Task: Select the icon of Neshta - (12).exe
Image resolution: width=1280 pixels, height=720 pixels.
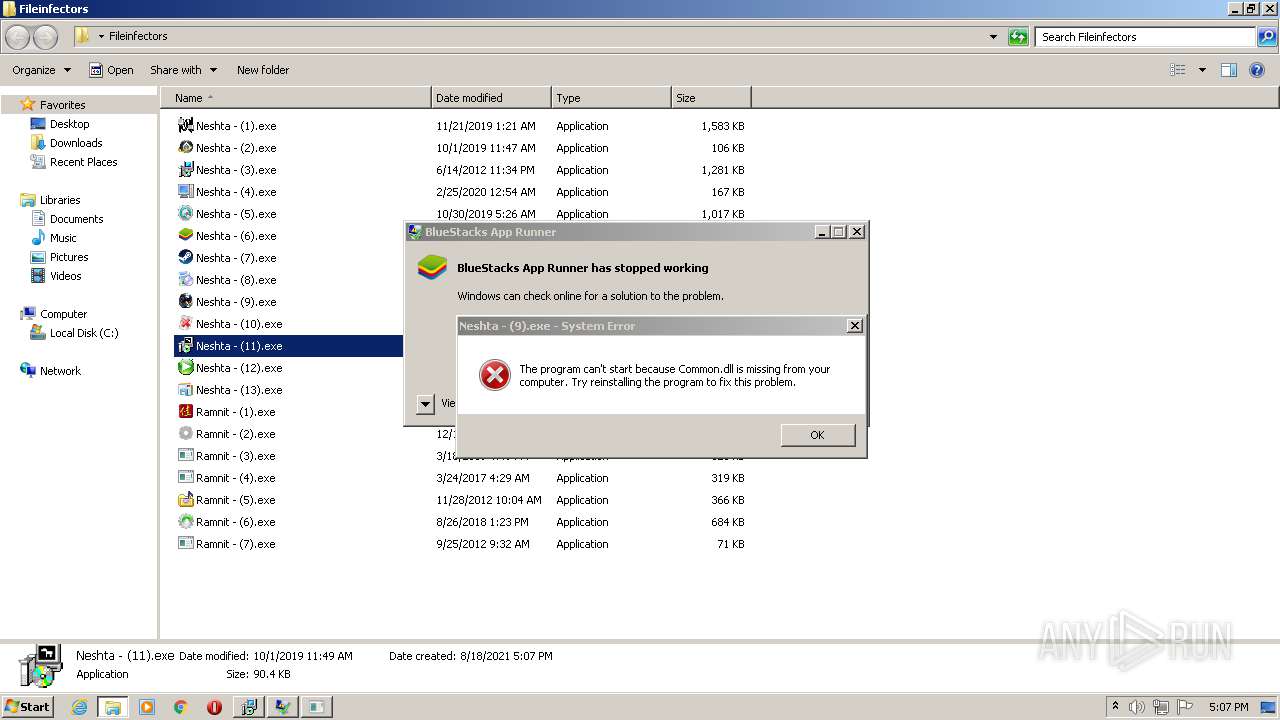Action: (185, 367)
